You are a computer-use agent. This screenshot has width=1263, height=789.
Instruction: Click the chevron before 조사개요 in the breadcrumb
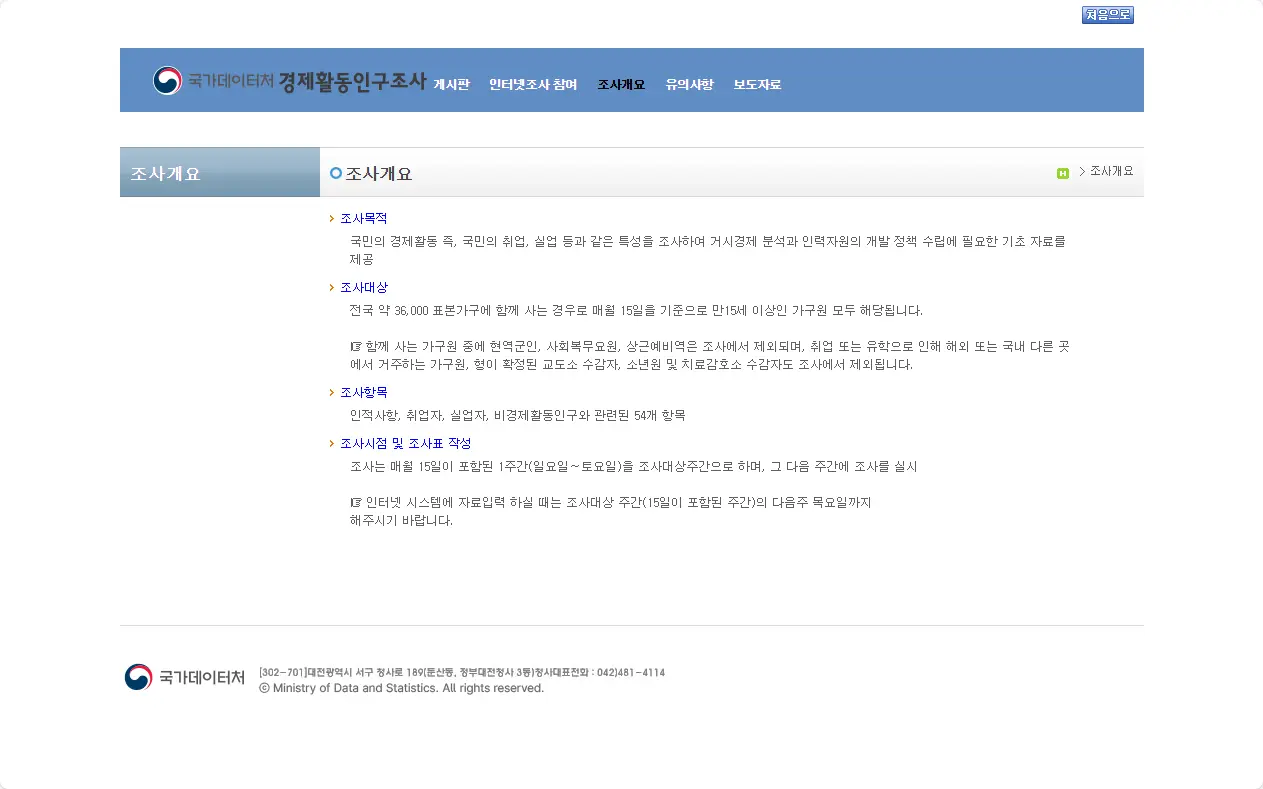point(1081,171)
